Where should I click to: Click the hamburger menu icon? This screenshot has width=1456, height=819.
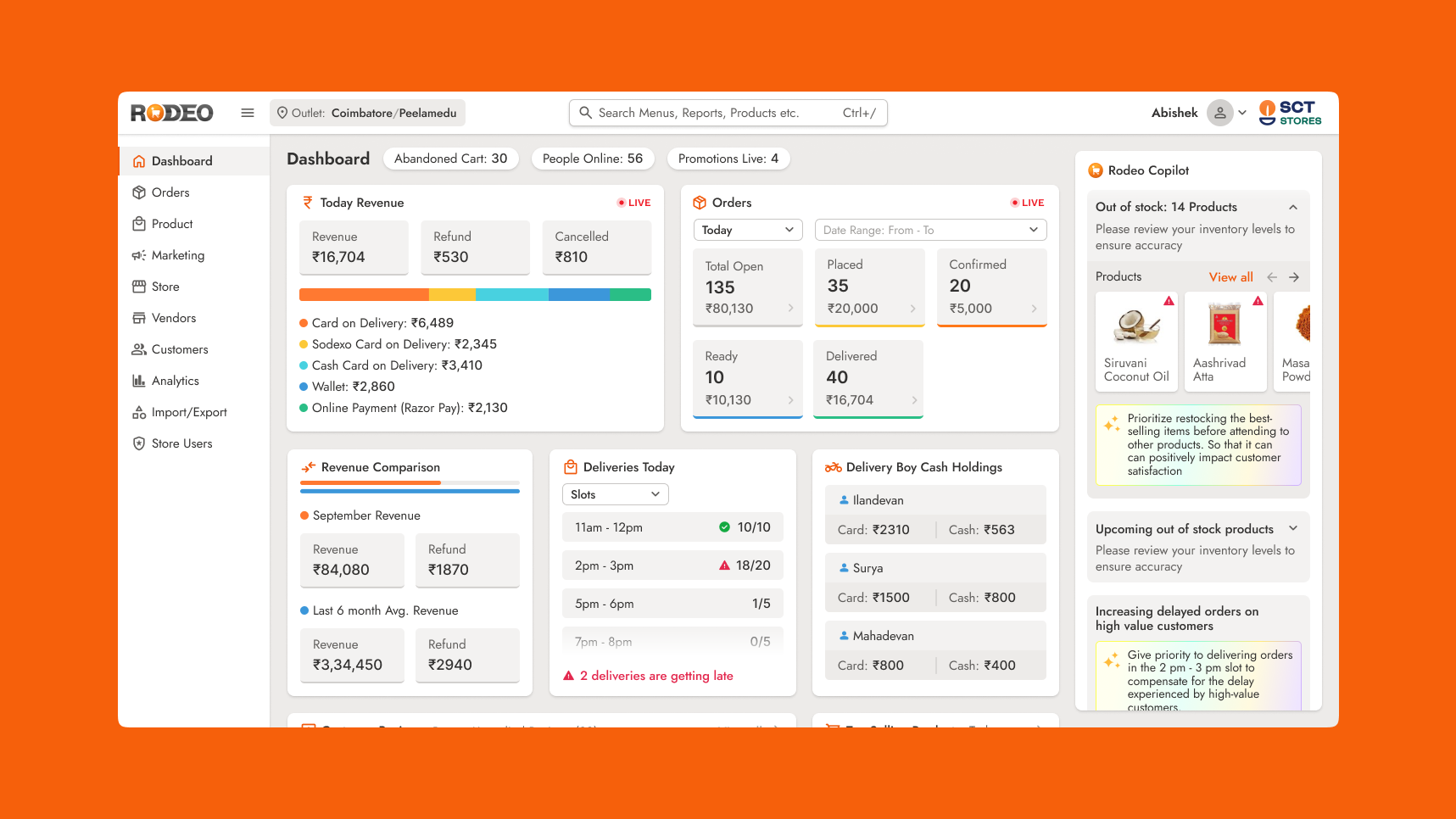pyautogui.click(x=248, y=113)
